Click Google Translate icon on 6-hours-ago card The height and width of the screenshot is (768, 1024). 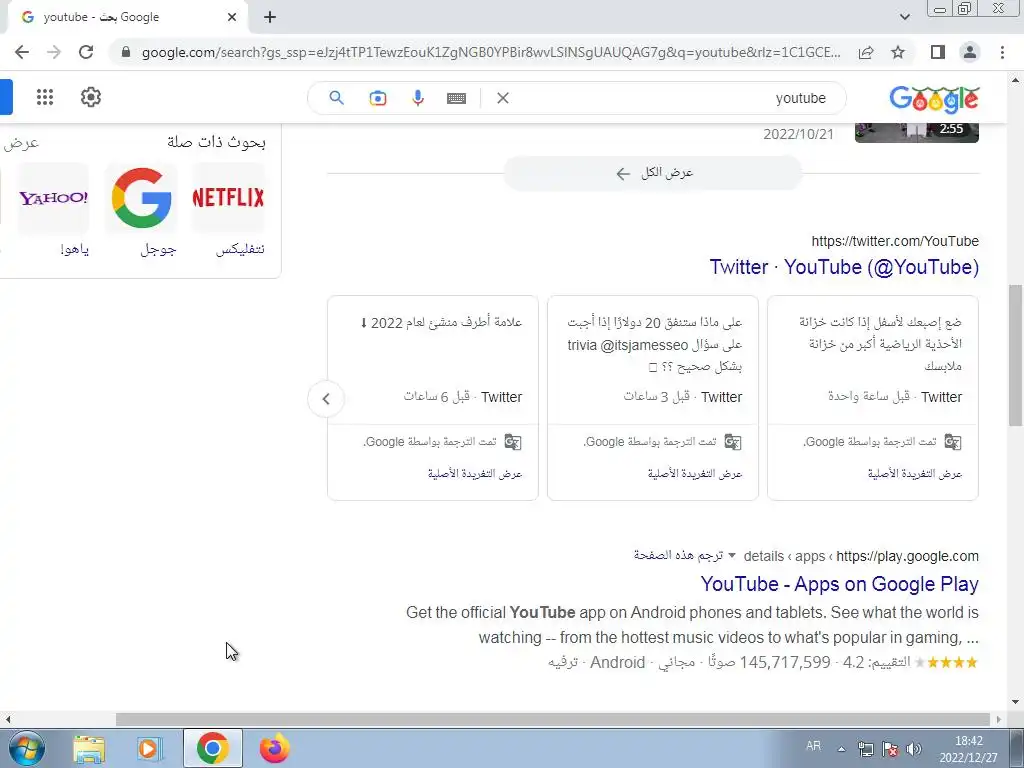click(513, 442)
